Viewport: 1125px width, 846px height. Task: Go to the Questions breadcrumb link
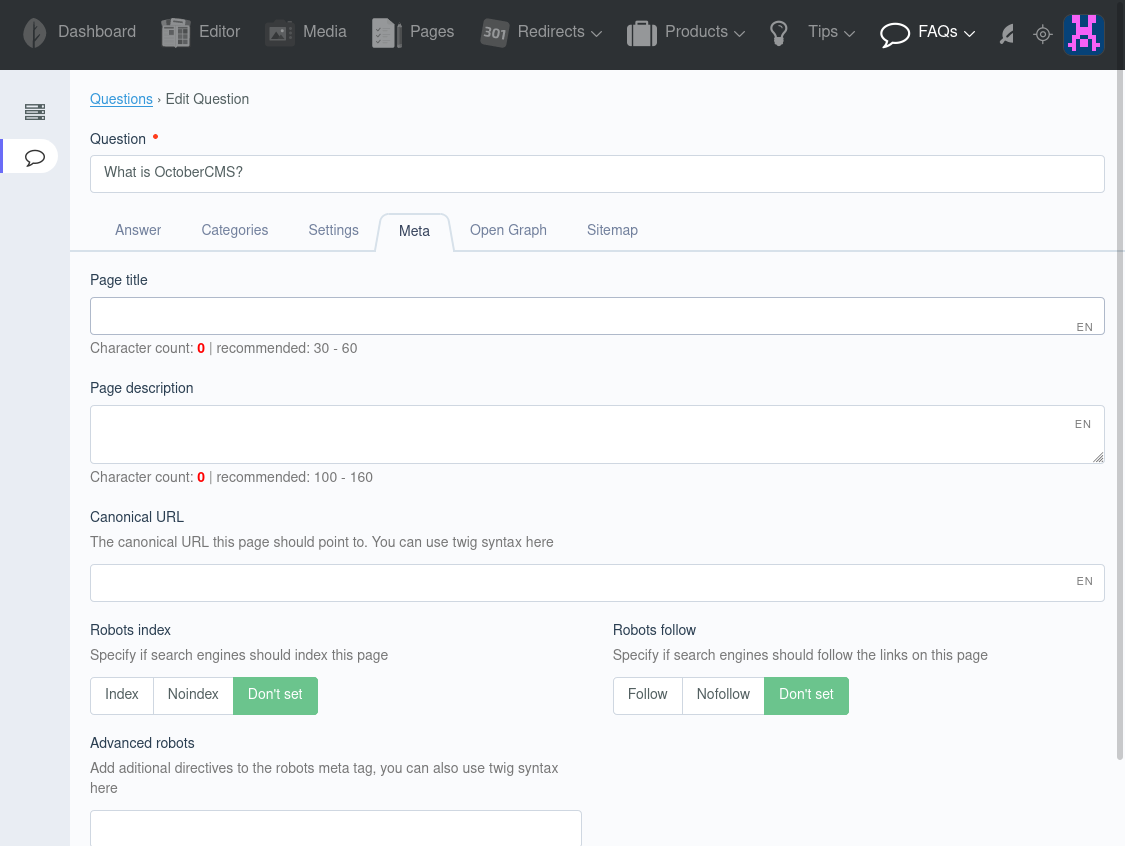[x=121, y=99]
